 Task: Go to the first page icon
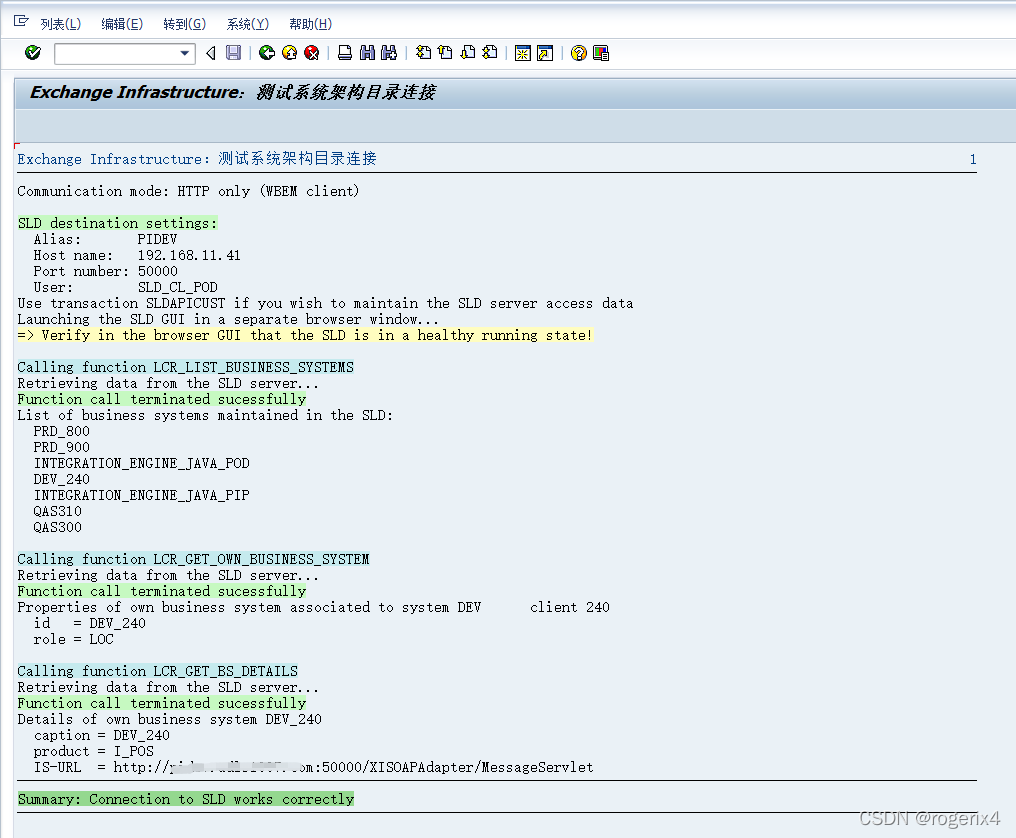pos(423,53)
